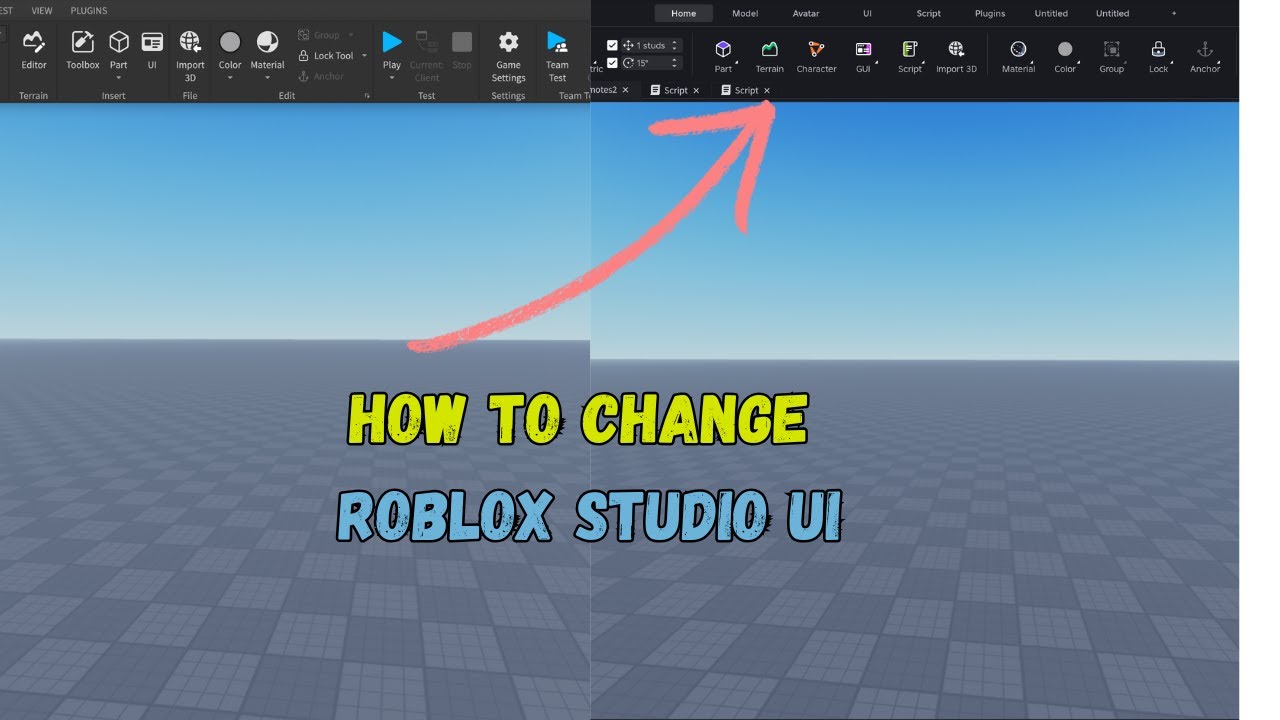Switch to the PLUGINS tab in classic ribbon
The height and width of the screenshot is (720, 1280).
[89, 11]
